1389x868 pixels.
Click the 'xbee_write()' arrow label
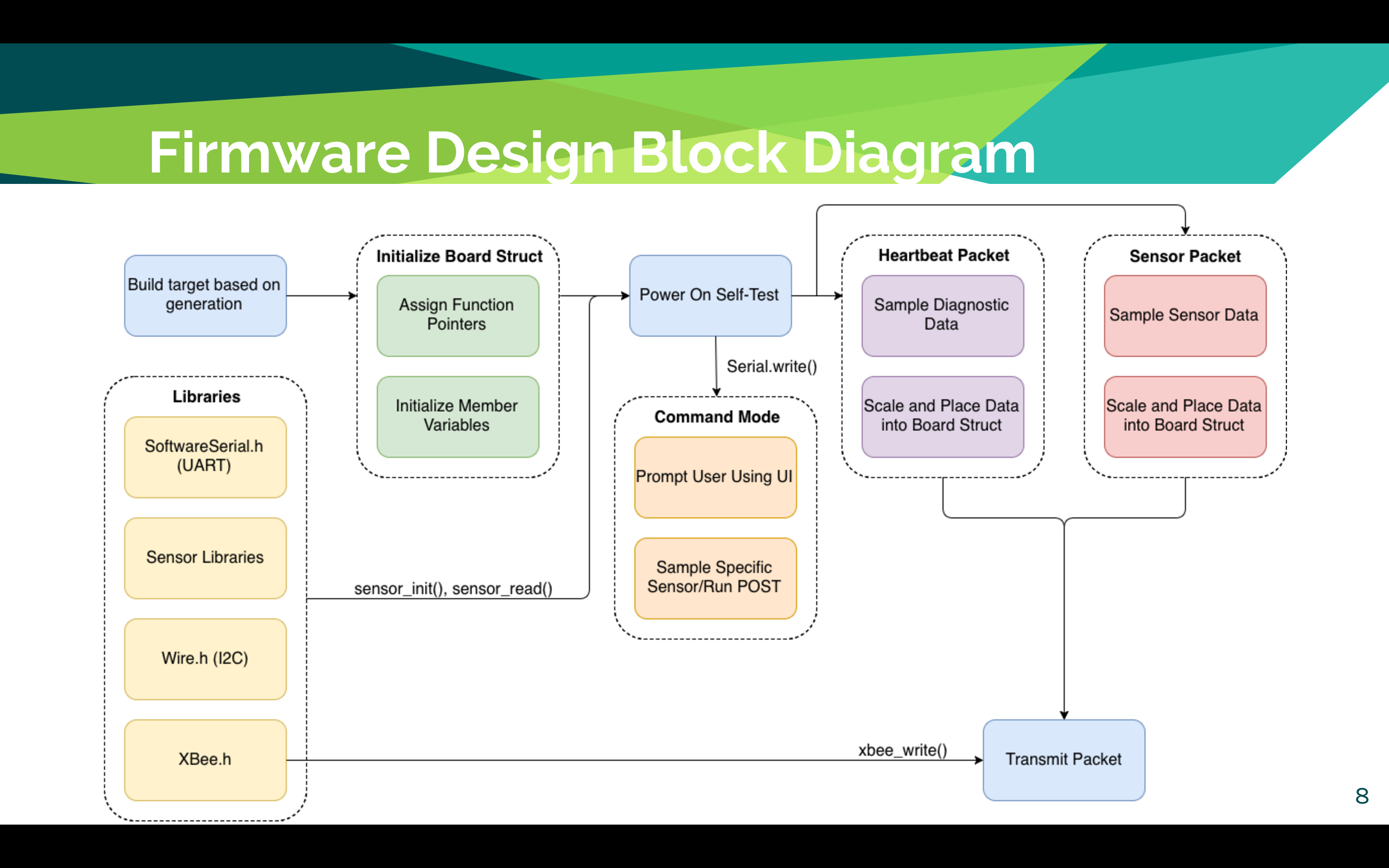click(x=902, y=750)
